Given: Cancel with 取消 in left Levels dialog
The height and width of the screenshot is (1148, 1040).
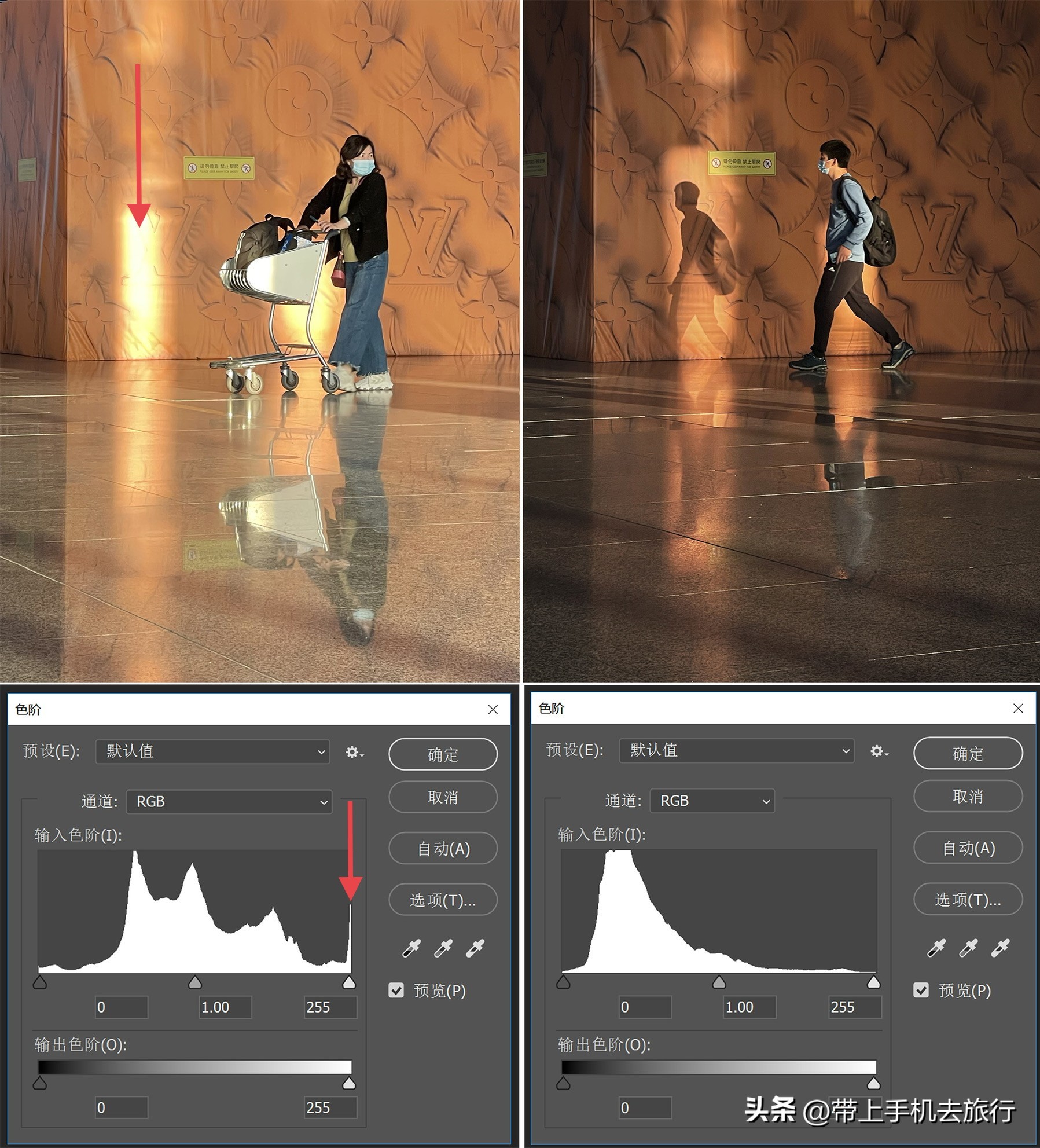Looking at the screenshot, I should [443, 797].
